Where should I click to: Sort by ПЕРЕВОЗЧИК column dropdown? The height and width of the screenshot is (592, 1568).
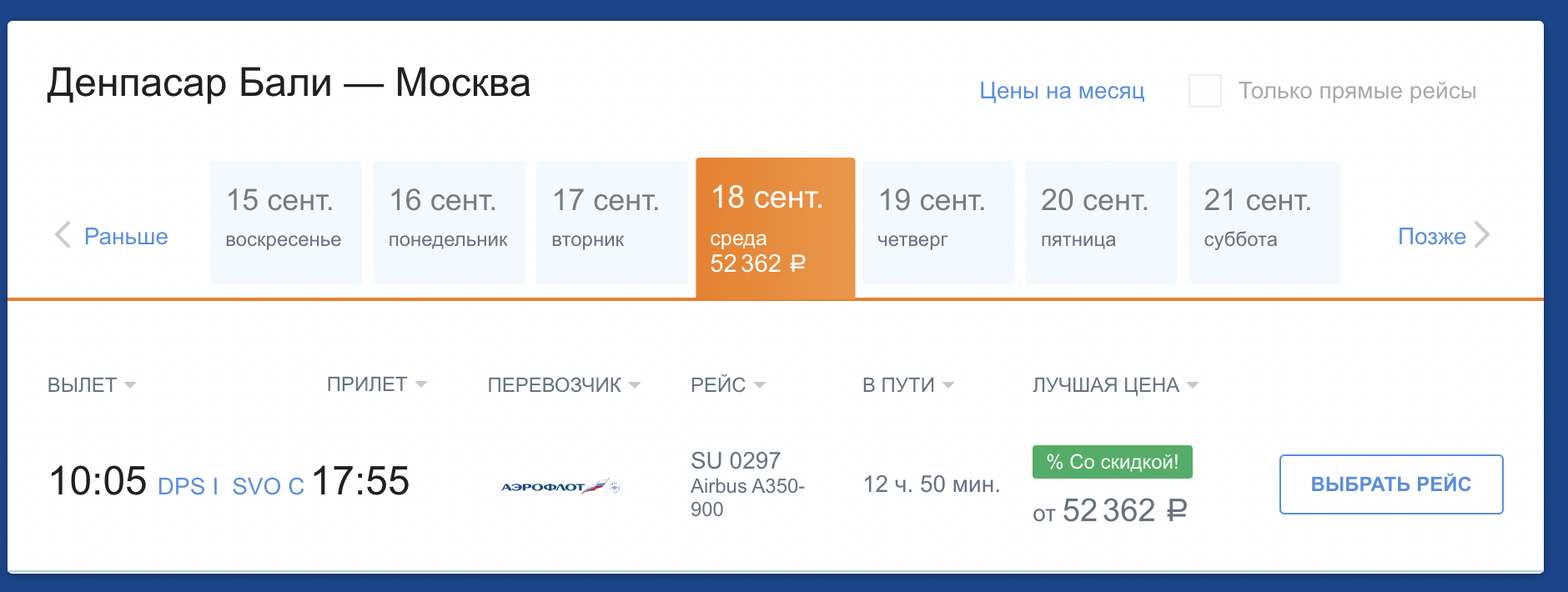(635, 385)
